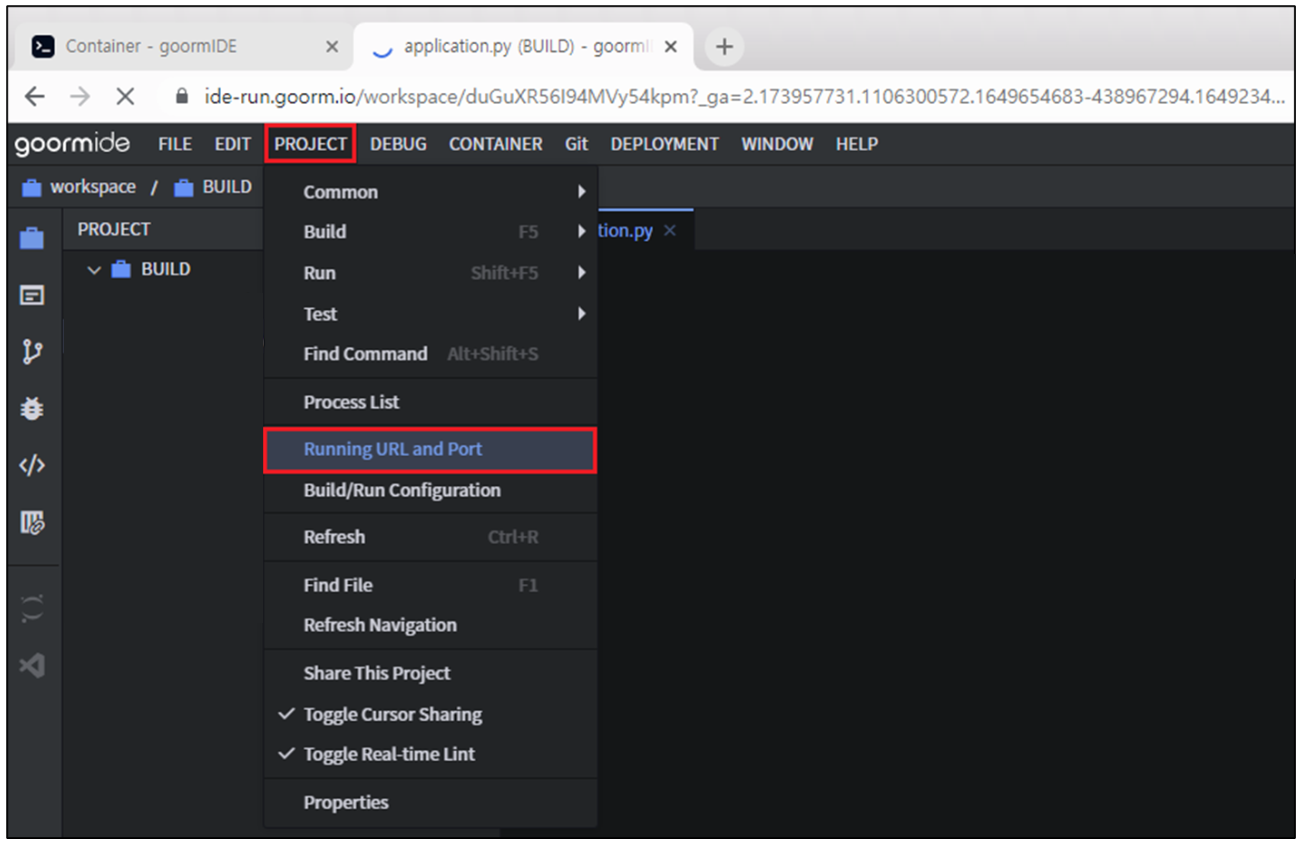
Task: Close the application.py editor tab
Action: [670, 231]
